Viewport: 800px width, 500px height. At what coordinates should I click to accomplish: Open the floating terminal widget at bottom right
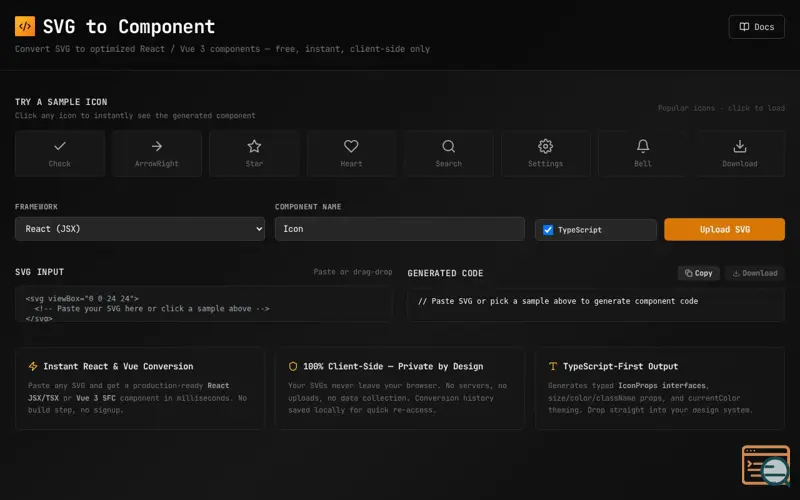[766, 466]
